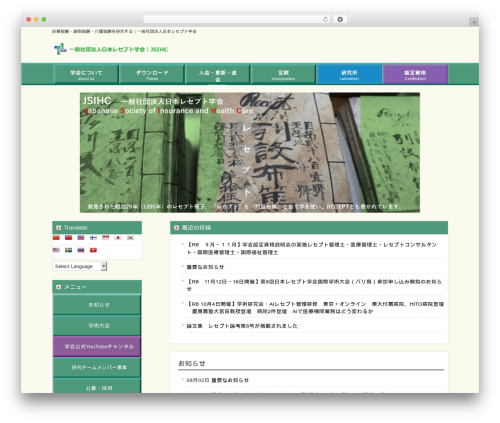Click the 公募・採用 sidebar button

97,387
